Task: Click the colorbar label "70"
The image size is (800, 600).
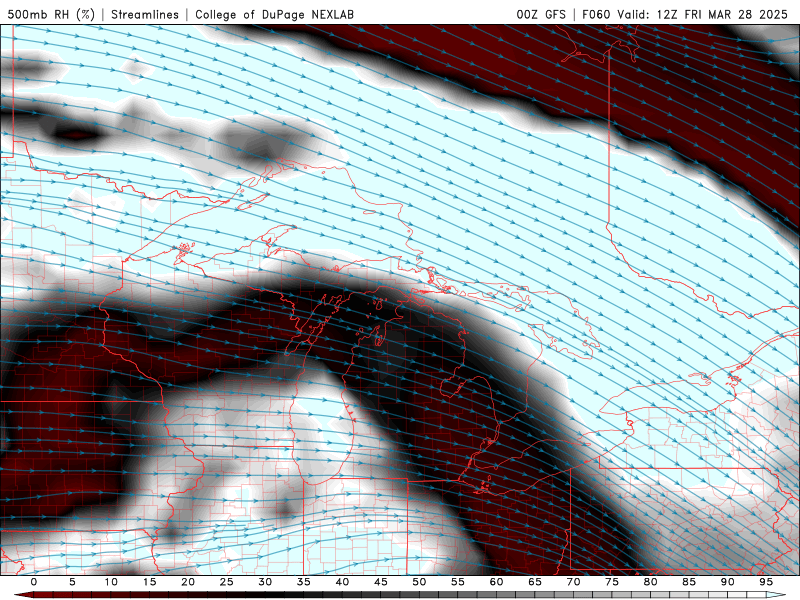Action: click(573, 582)
